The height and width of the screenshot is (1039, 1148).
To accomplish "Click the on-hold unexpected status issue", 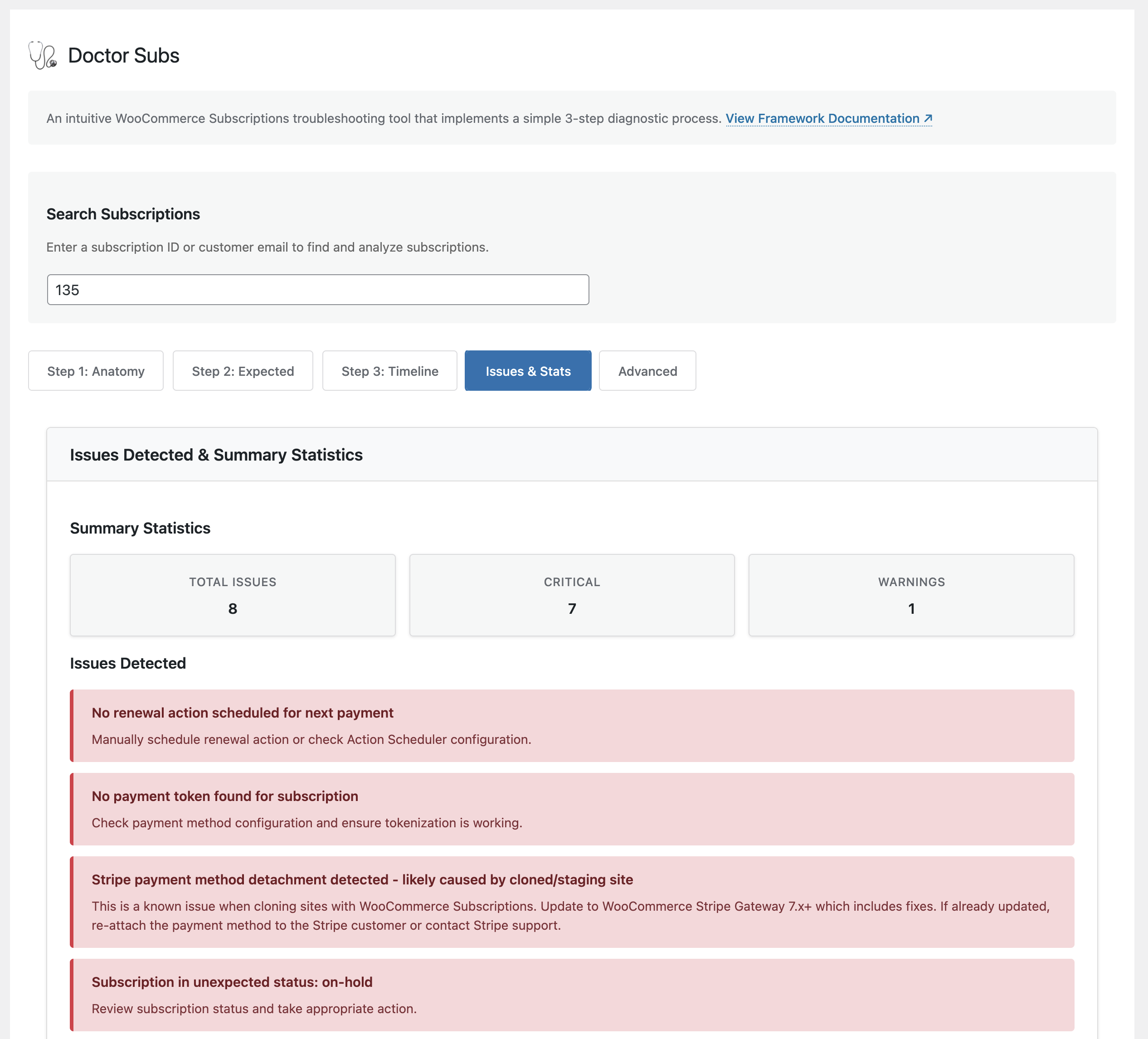I will tap(572, 995).
